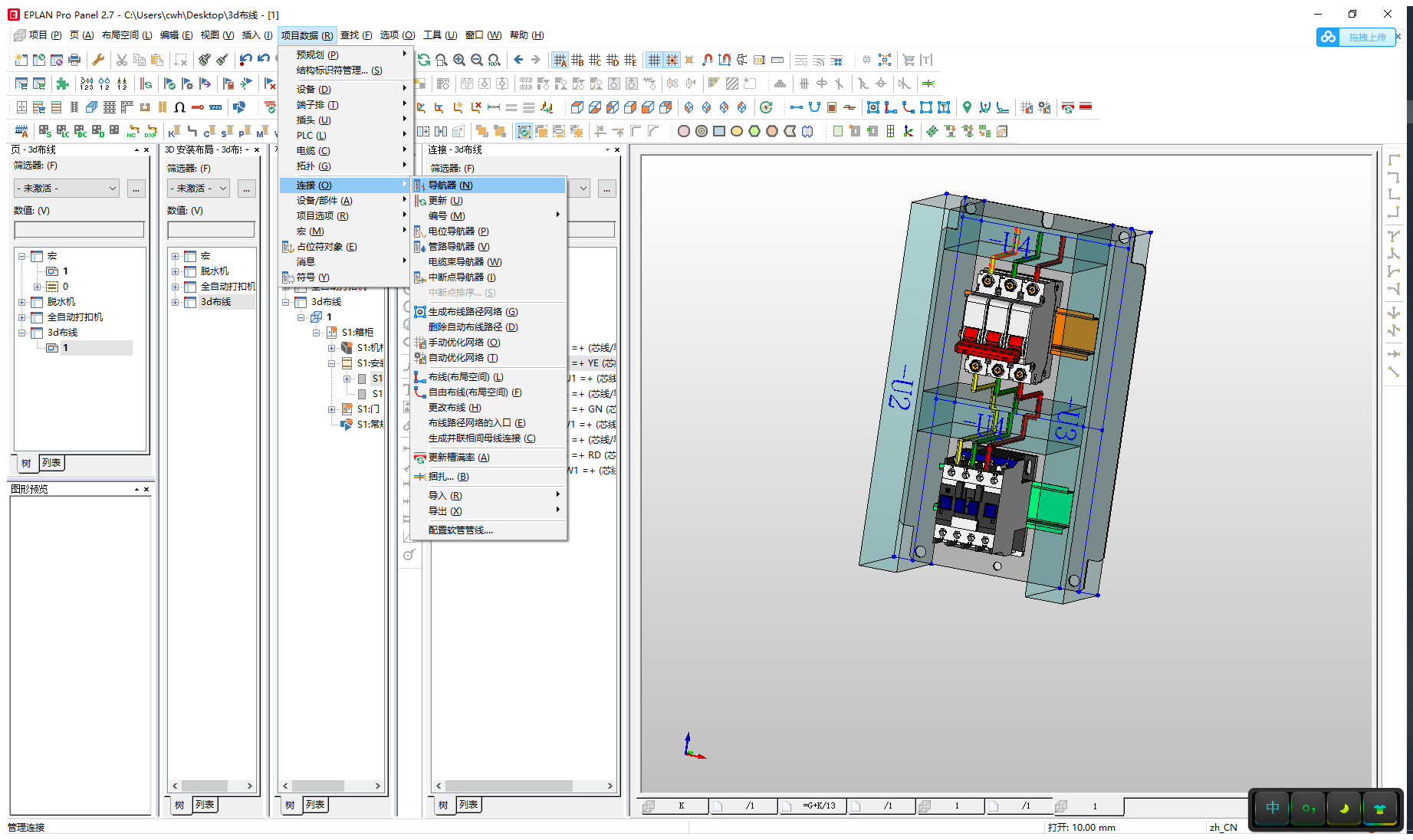Click the green location pin icon
Image resolution: width=1413 pixels, height=840 pixels.
click(x=967, y=107)
